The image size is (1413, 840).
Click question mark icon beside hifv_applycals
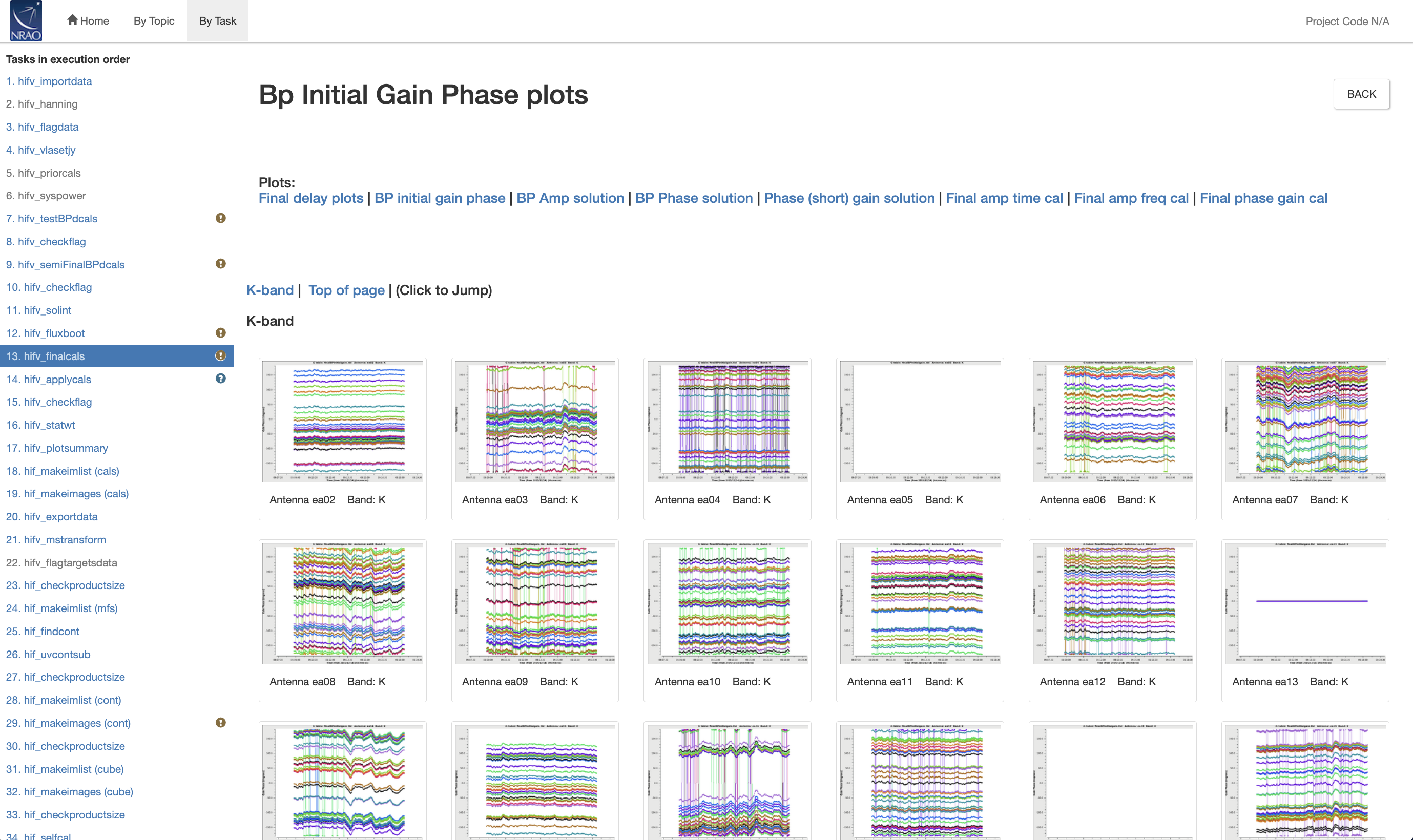(221, 379)
